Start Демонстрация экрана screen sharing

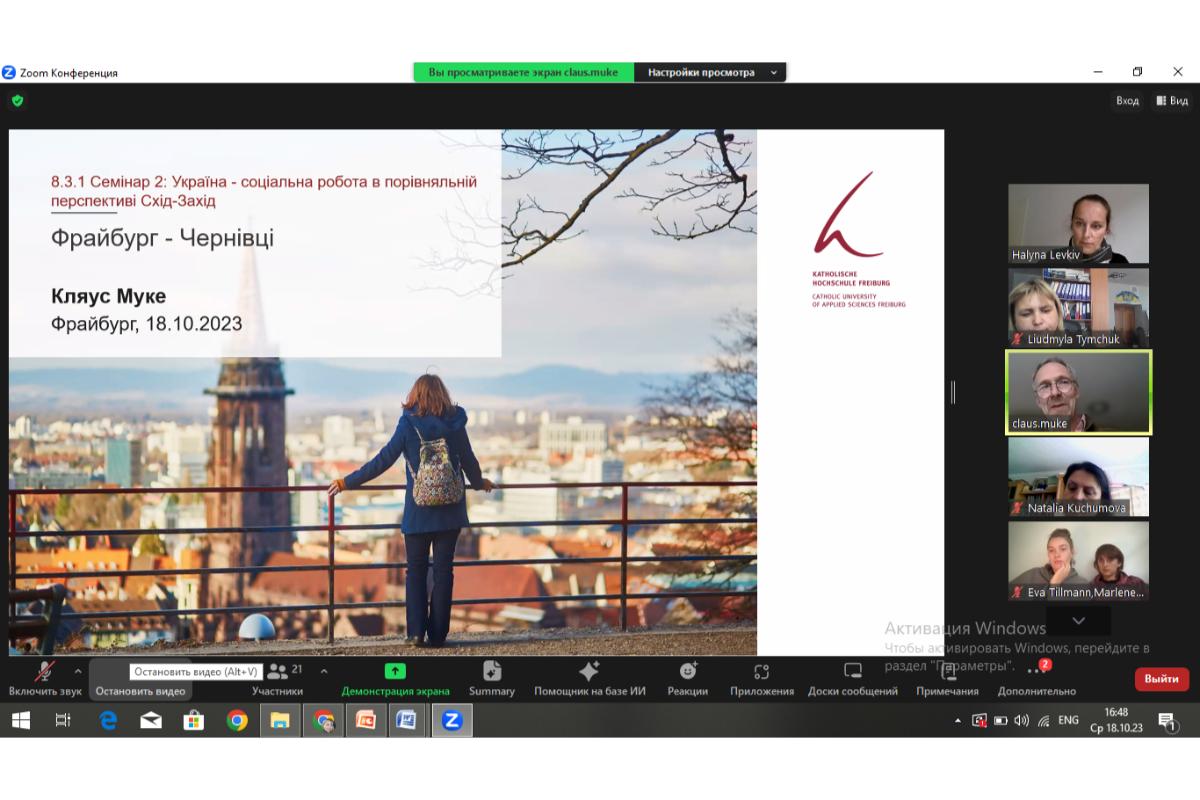pos(396,678)
